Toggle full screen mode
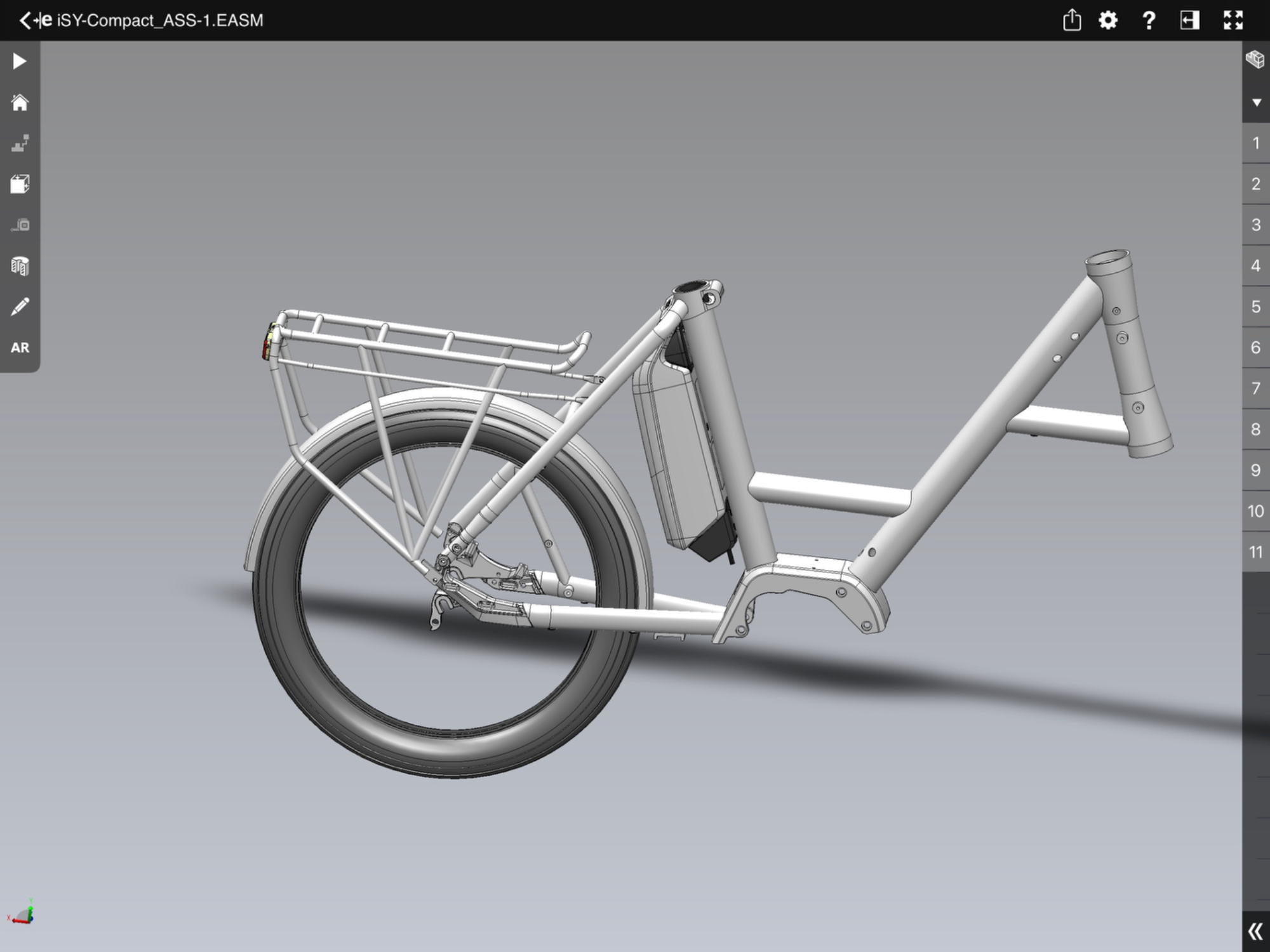 [x=1233, y=20]
